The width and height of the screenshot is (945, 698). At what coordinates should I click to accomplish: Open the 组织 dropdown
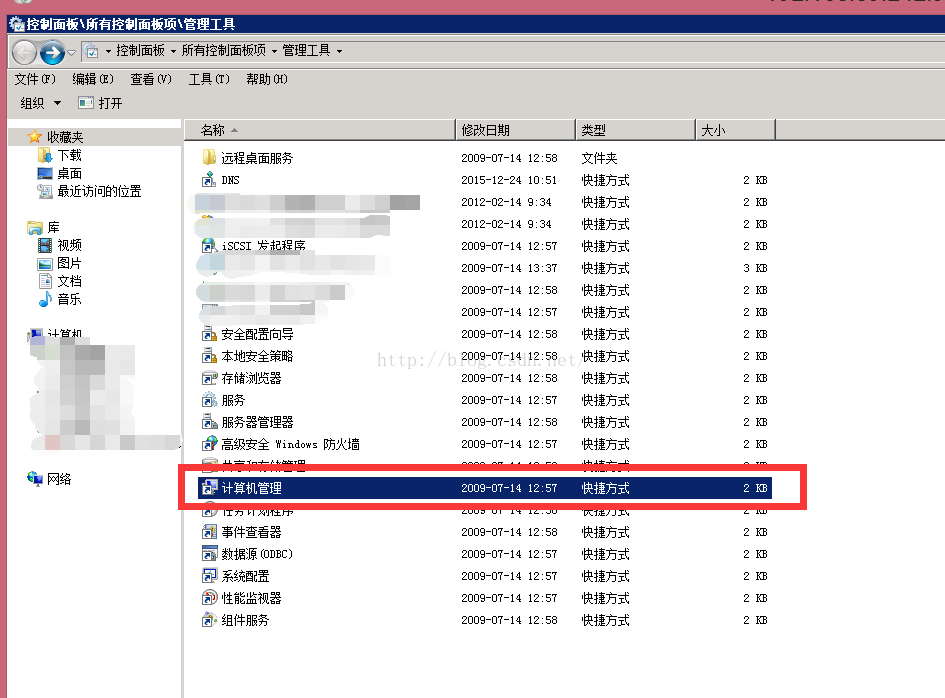[x=41, y=103]
